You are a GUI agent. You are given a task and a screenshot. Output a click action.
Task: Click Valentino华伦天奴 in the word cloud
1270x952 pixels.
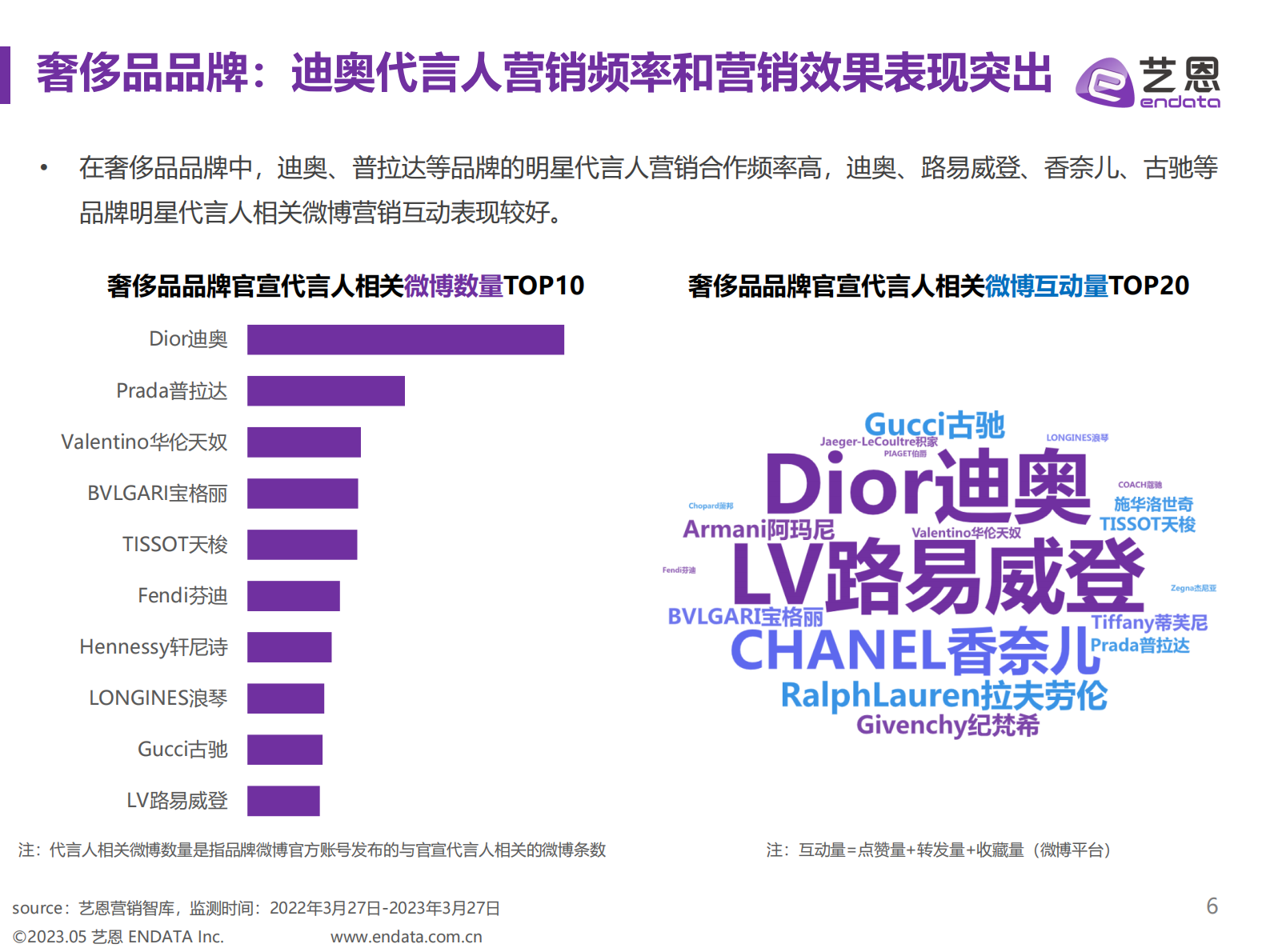click(966, 533)
